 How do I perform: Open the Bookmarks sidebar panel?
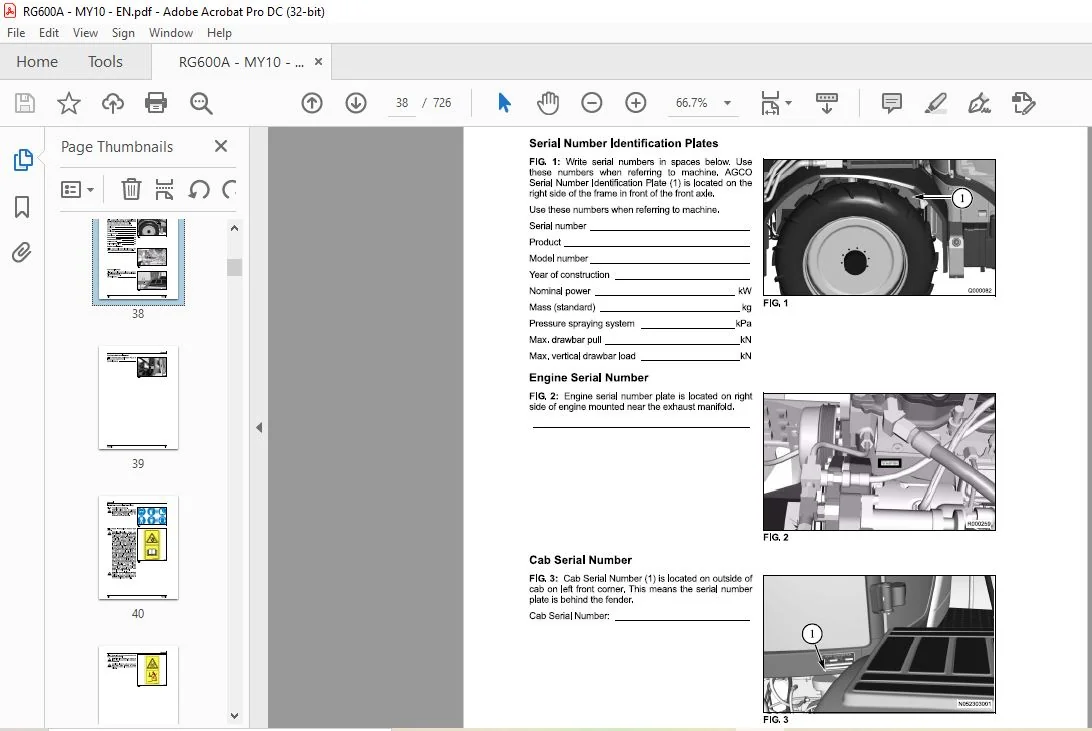(x=22, y=206)
